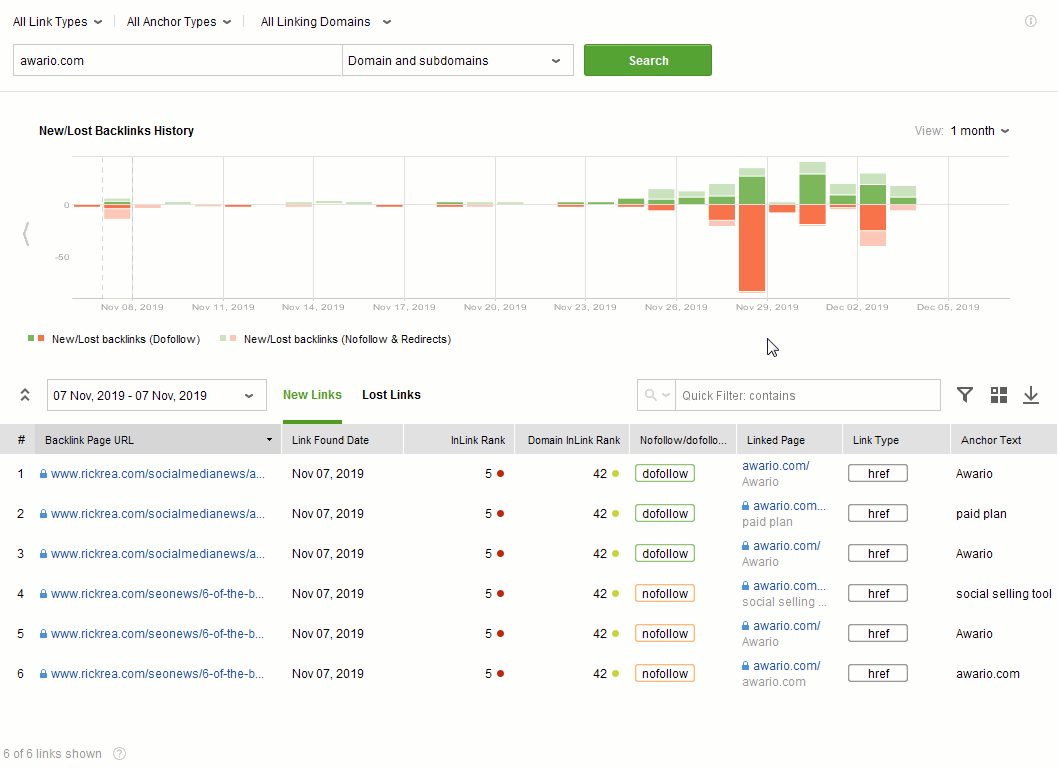Open the row 3 rickrea.com socialmedianews link
The image size is (1058, 768).
(158, 553)
